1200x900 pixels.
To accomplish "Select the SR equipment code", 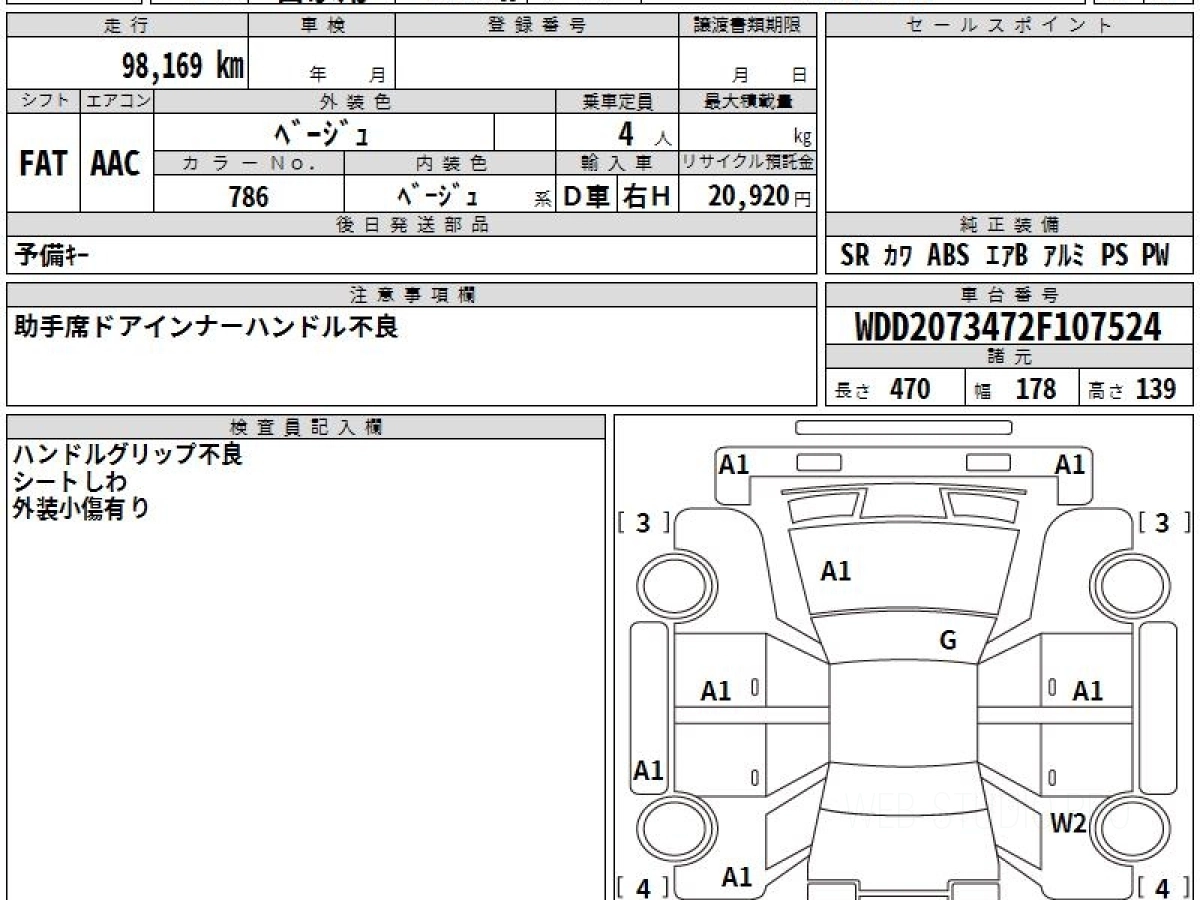I will [x=855, y=256].
